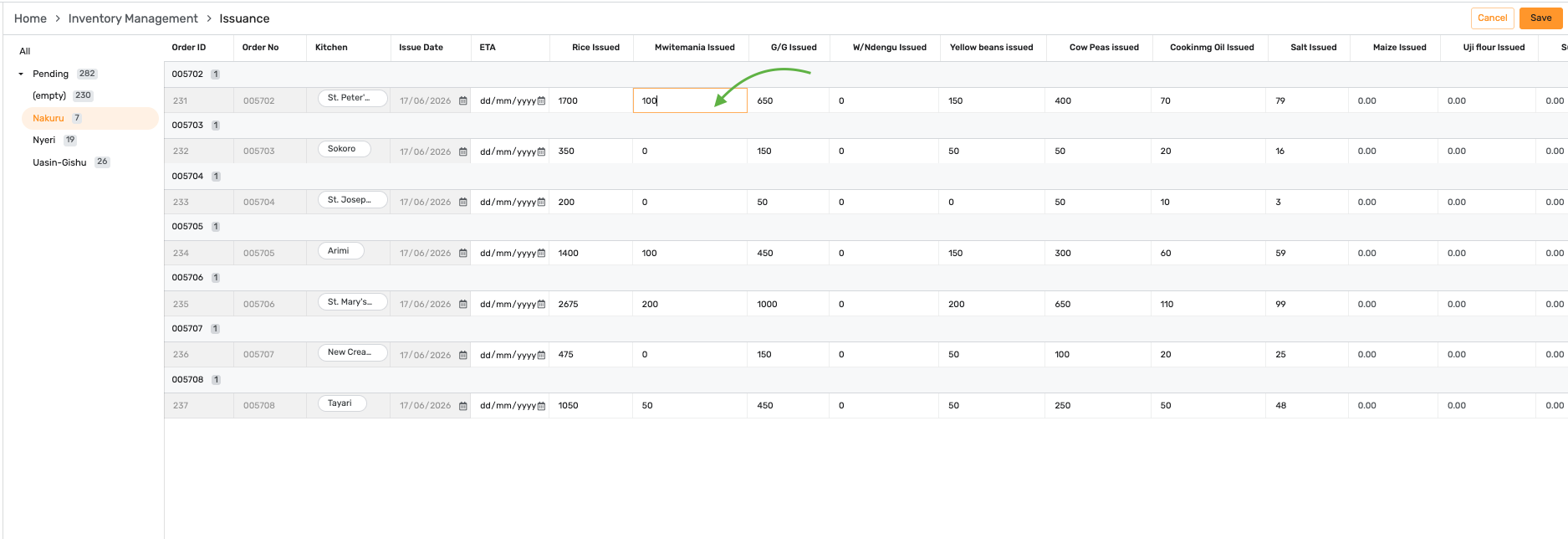Click the St. Peter's kitchen chip
Image resolution: width=1568 pixels, height=539 pixels.
352,98
